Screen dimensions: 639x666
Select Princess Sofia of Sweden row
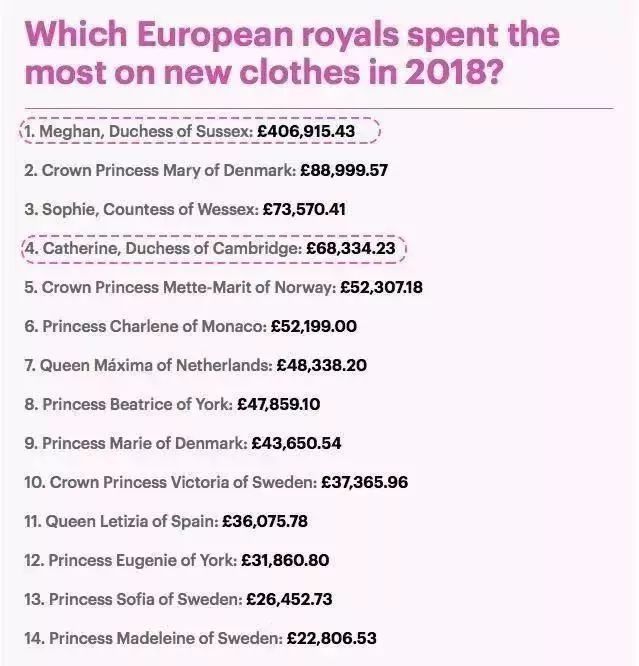coord(178,600)
